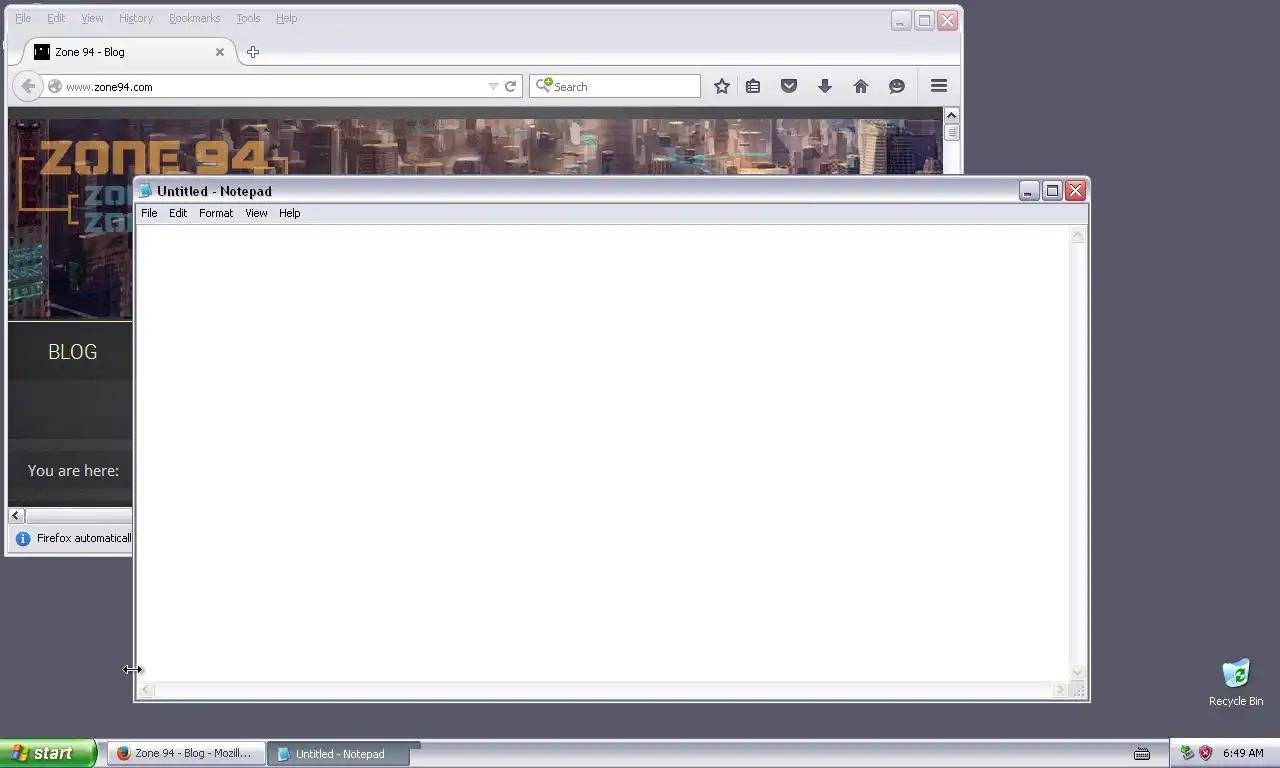Image resolution: width=1280 pixels, height=768 pixels.
Task: Go to Firefox home page icon
Action: click(x=861, y=86)
